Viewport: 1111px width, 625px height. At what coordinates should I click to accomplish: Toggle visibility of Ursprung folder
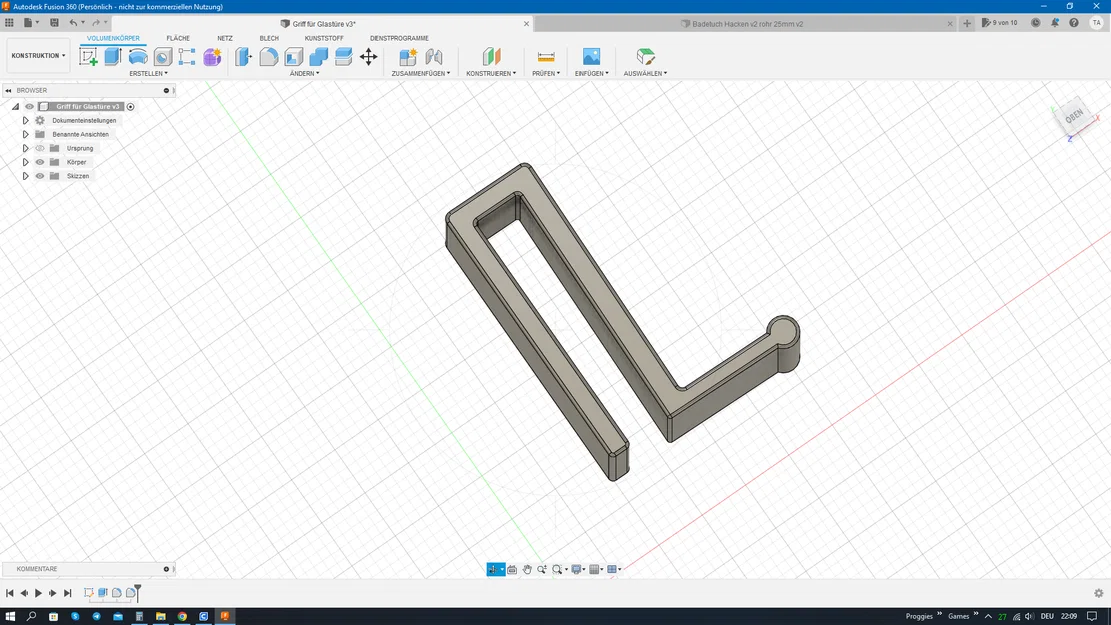[x=40, y=148]
